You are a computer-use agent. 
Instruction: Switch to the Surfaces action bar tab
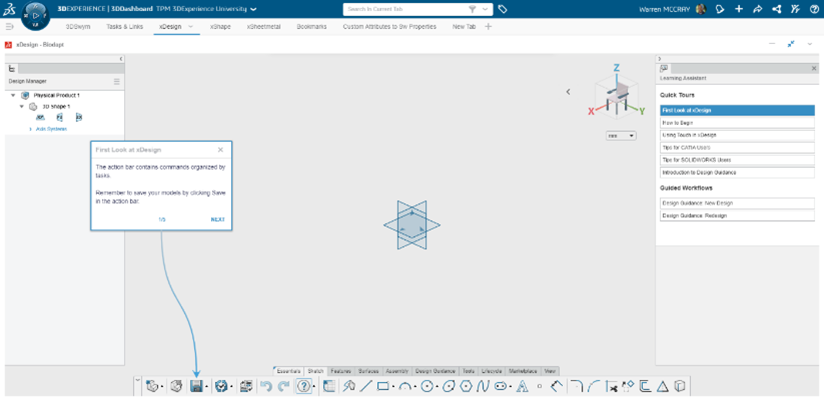pos(368,371)
